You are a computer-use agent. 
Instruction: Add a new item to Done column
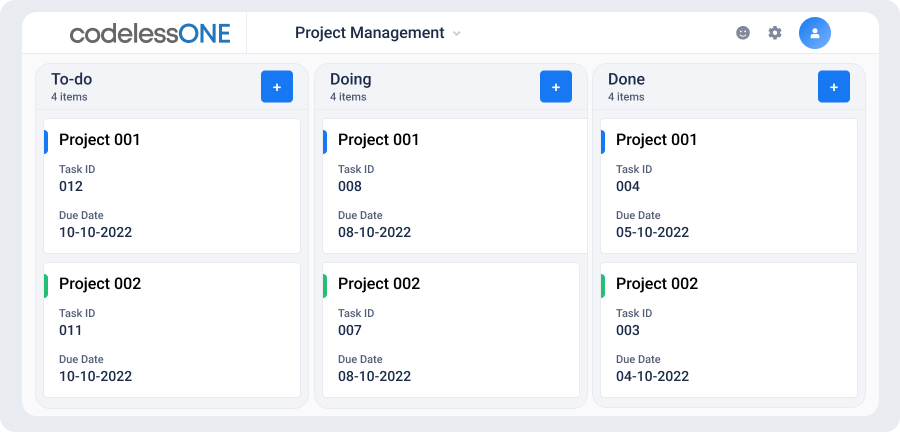tap(834, 87)
